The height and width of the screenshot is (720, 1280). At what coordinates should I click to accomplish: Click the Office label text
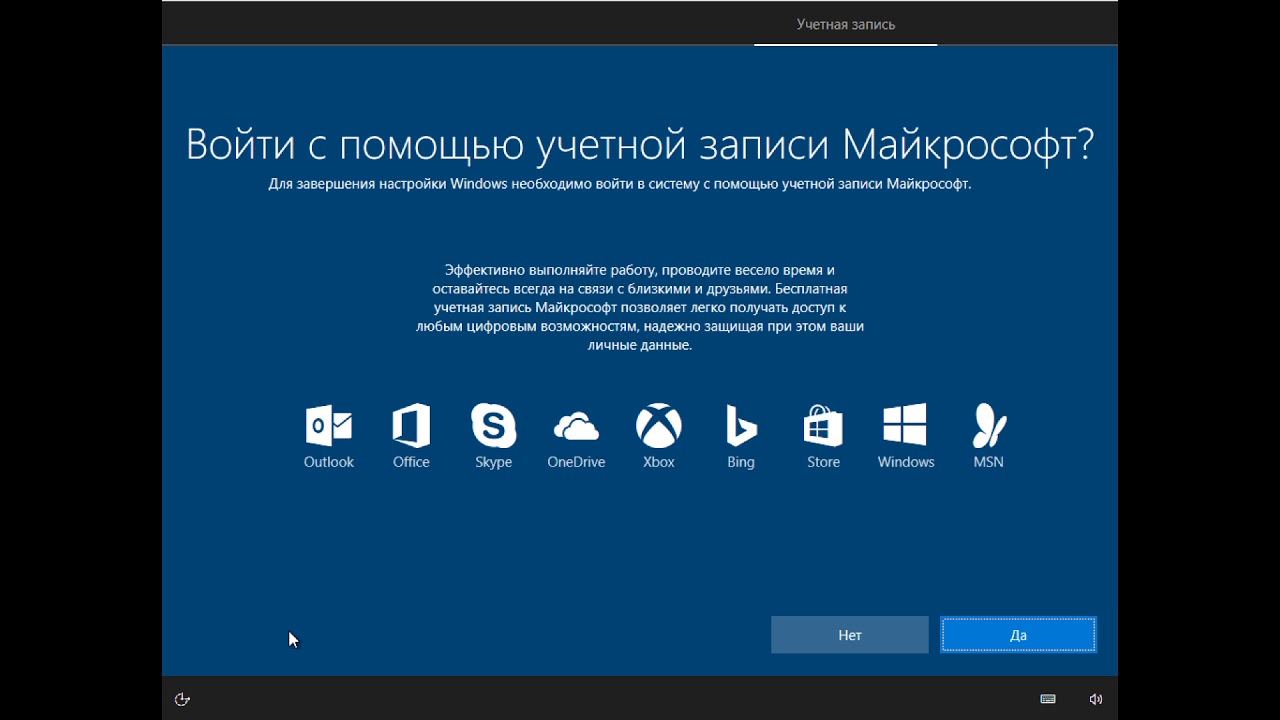[411, 462]
